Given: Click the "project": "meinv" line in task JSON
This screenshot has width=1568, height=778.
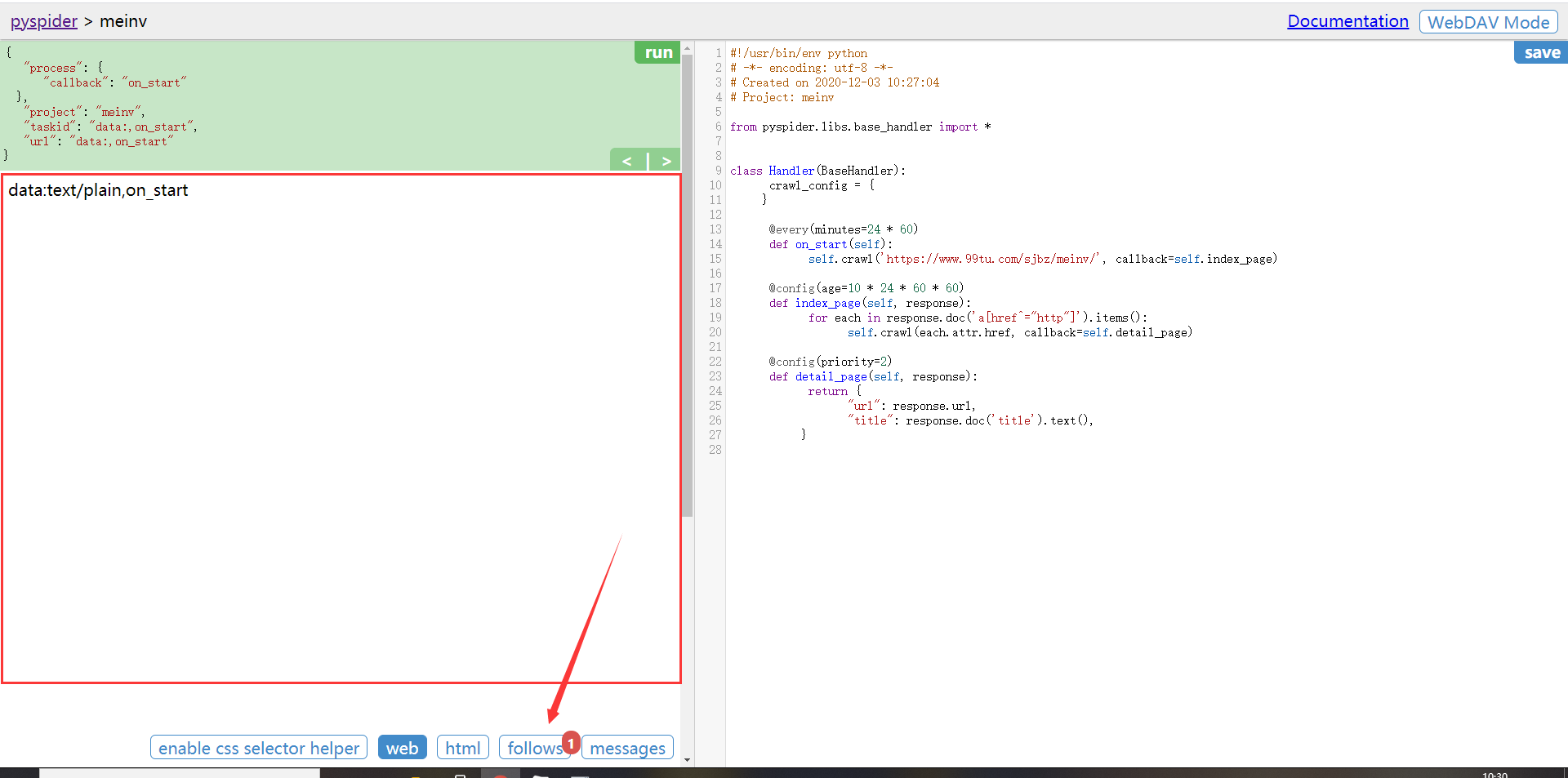Looking at the screenshot, I should pos(85,112).
